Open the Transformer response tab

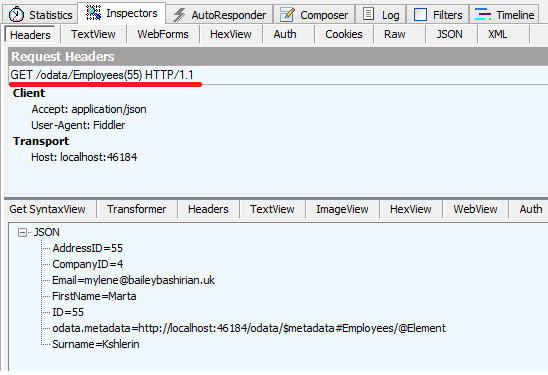coord(137,209)
